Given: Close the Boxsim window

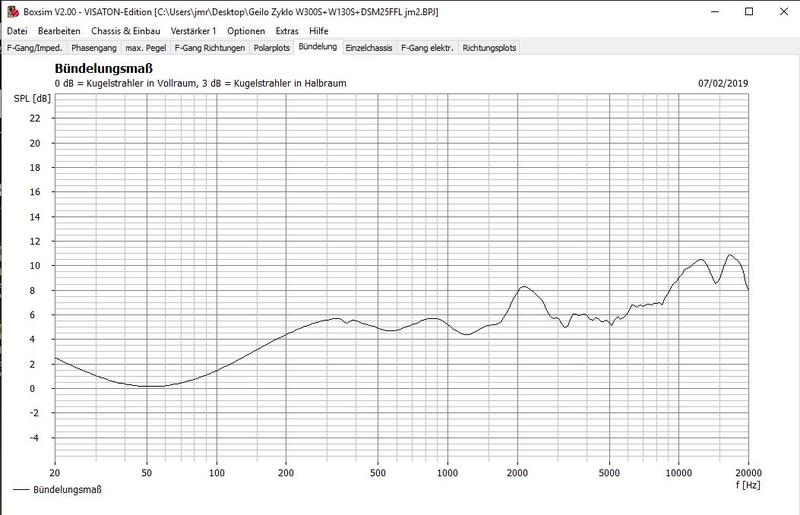Looking at the screenshot, I should [x=784, y=11].
